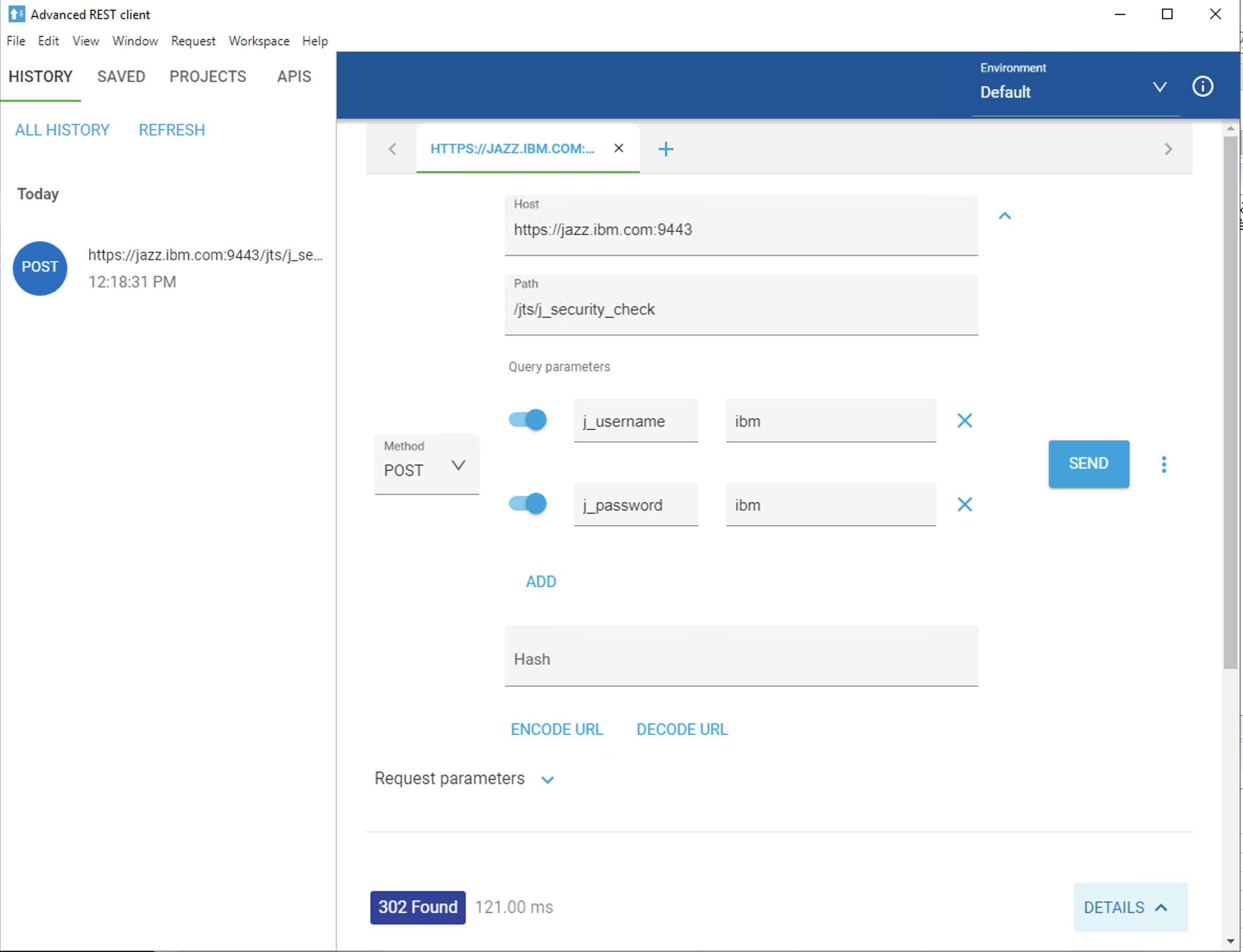Minimize the Advanced REST client window
The image size is (1243, 952).
click(1119, 14)
